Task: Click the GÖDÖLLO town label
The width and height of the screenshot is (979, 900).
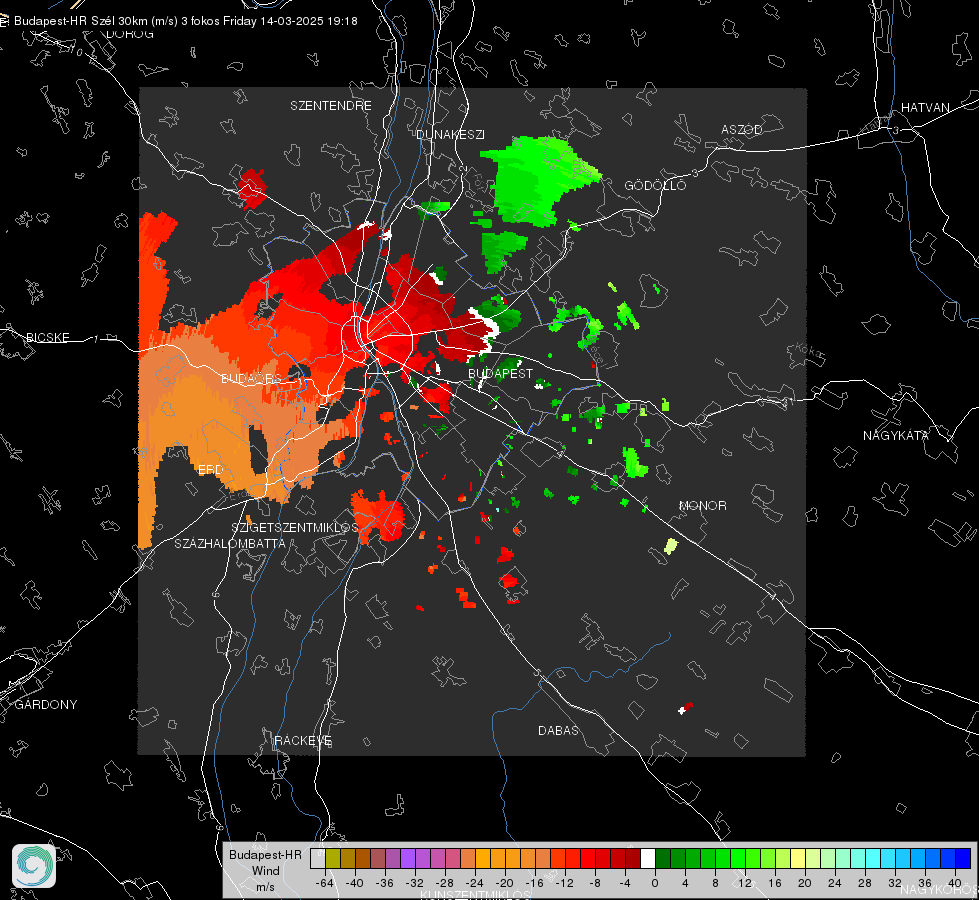Action: [x=655, y=185]
